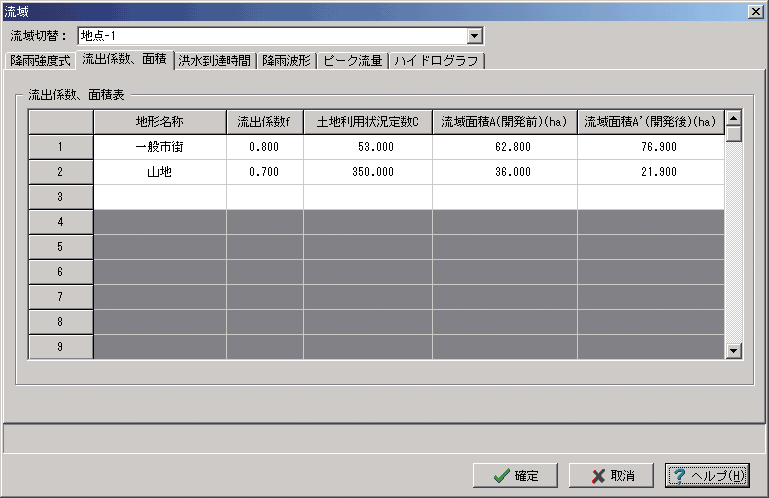Click the 流域面積A(開発前)(ha) column header
Screen dimensions: 769x498
pyautogui.click(x=505, y=122)
